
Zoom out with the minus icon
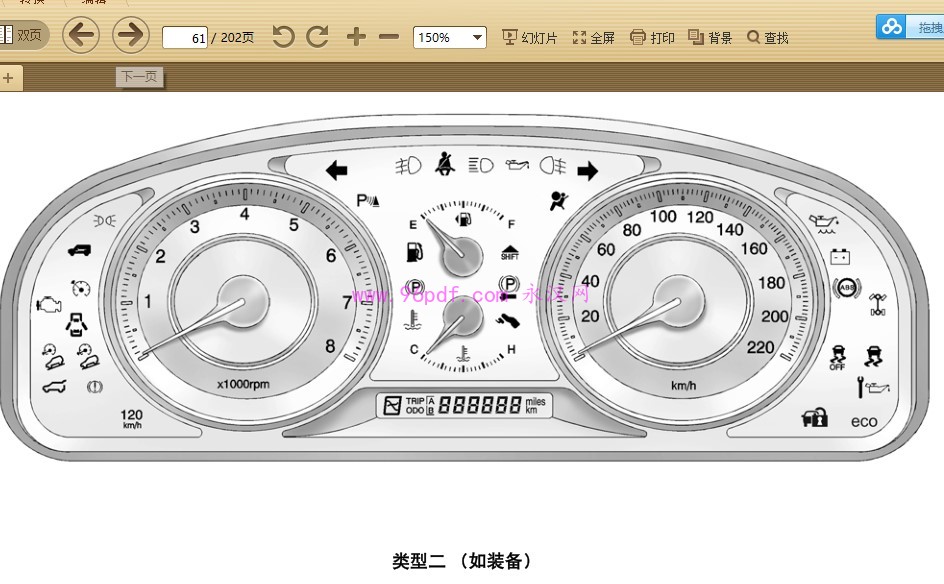[x=389, y=37]
